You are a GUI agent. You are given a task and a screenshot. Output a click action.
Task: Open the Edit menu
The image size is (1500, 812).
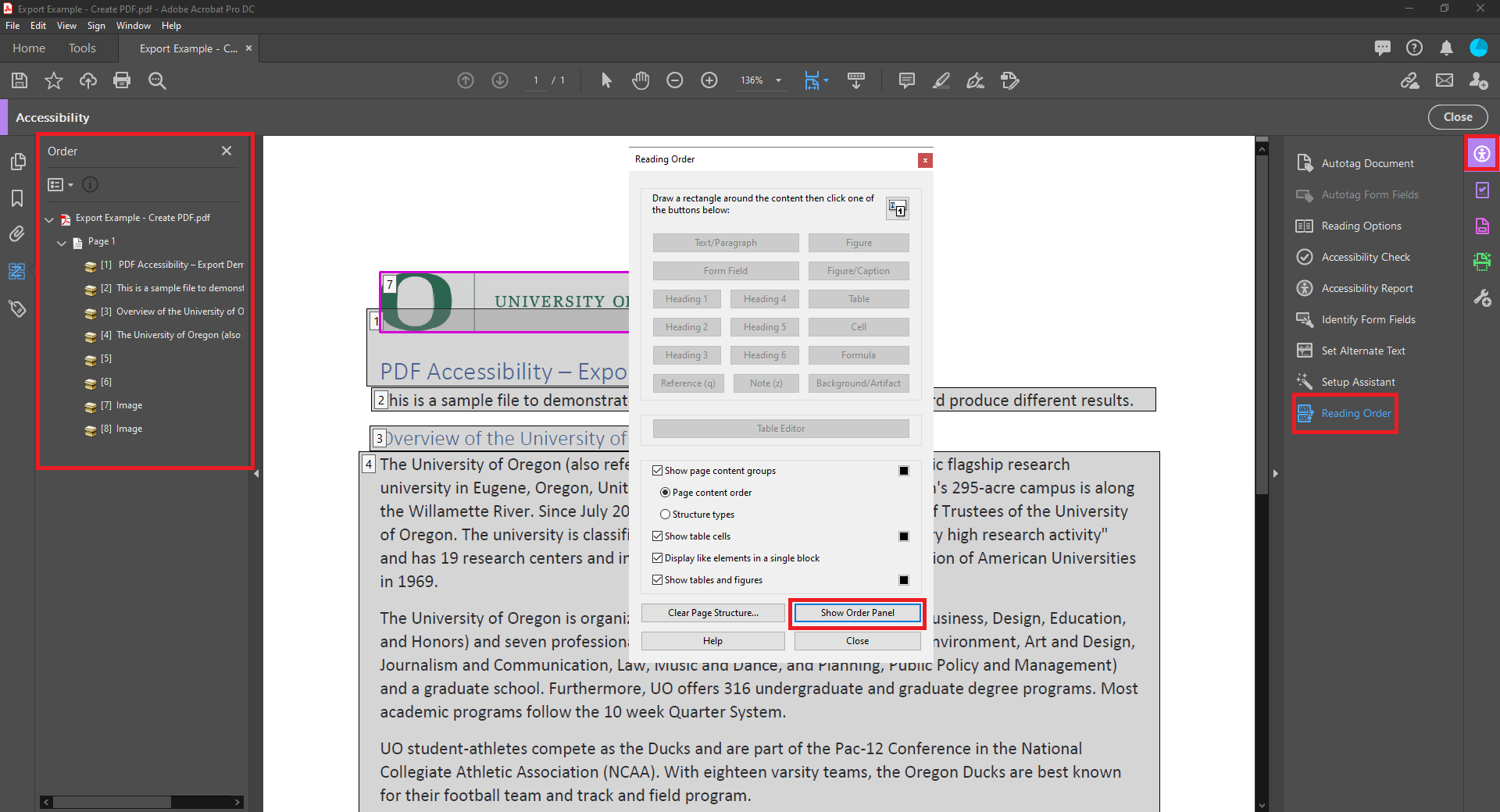[38, 26]
